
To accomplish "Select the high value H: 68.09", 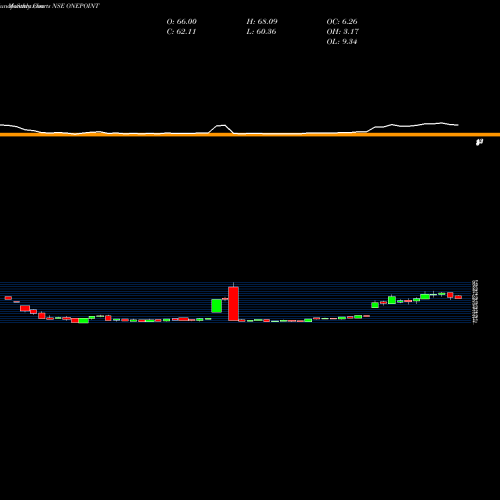I will tap(262, 21).
